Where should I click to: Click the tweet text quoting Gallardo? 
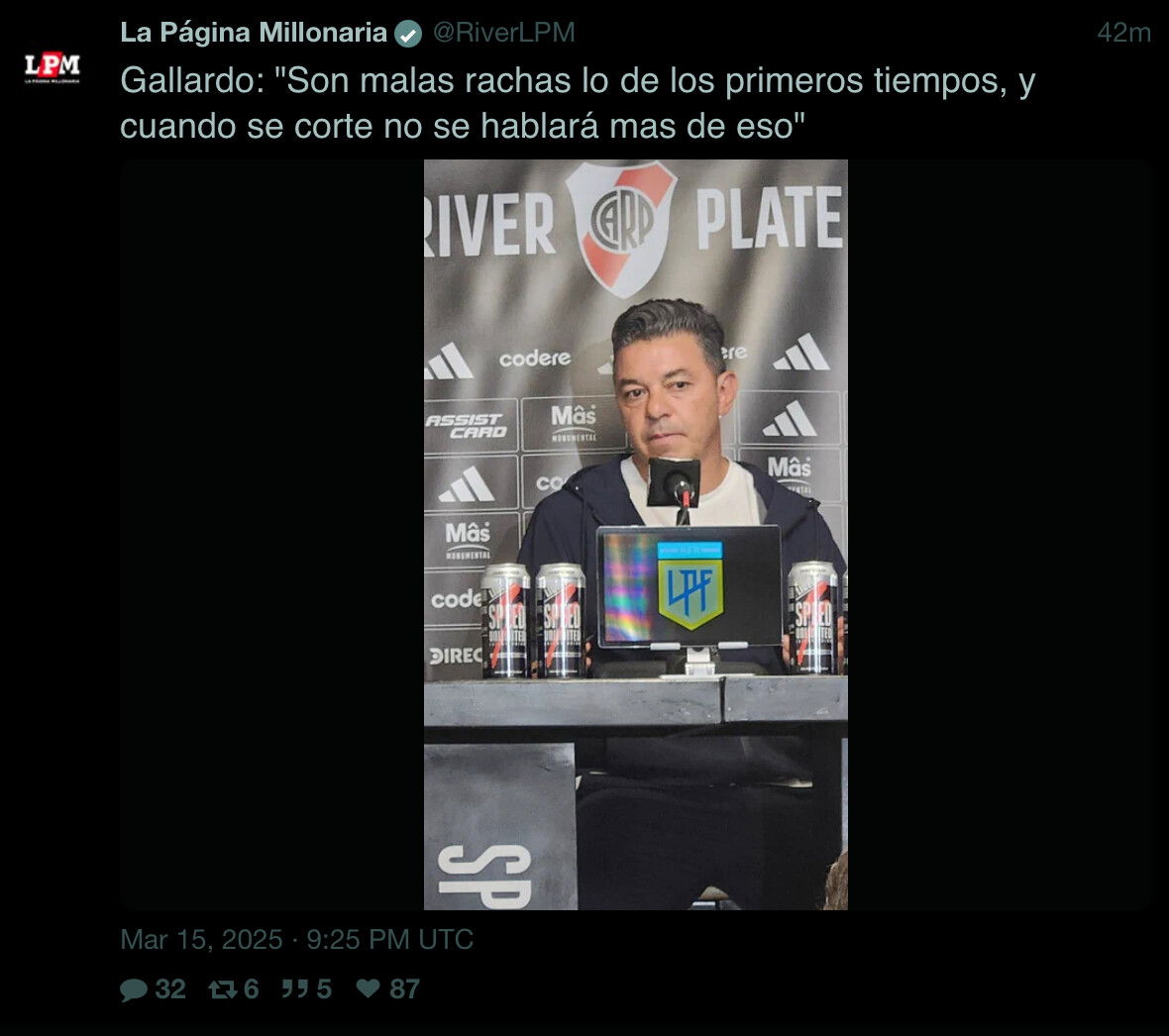pyautogui.click(x=578, y=103)
